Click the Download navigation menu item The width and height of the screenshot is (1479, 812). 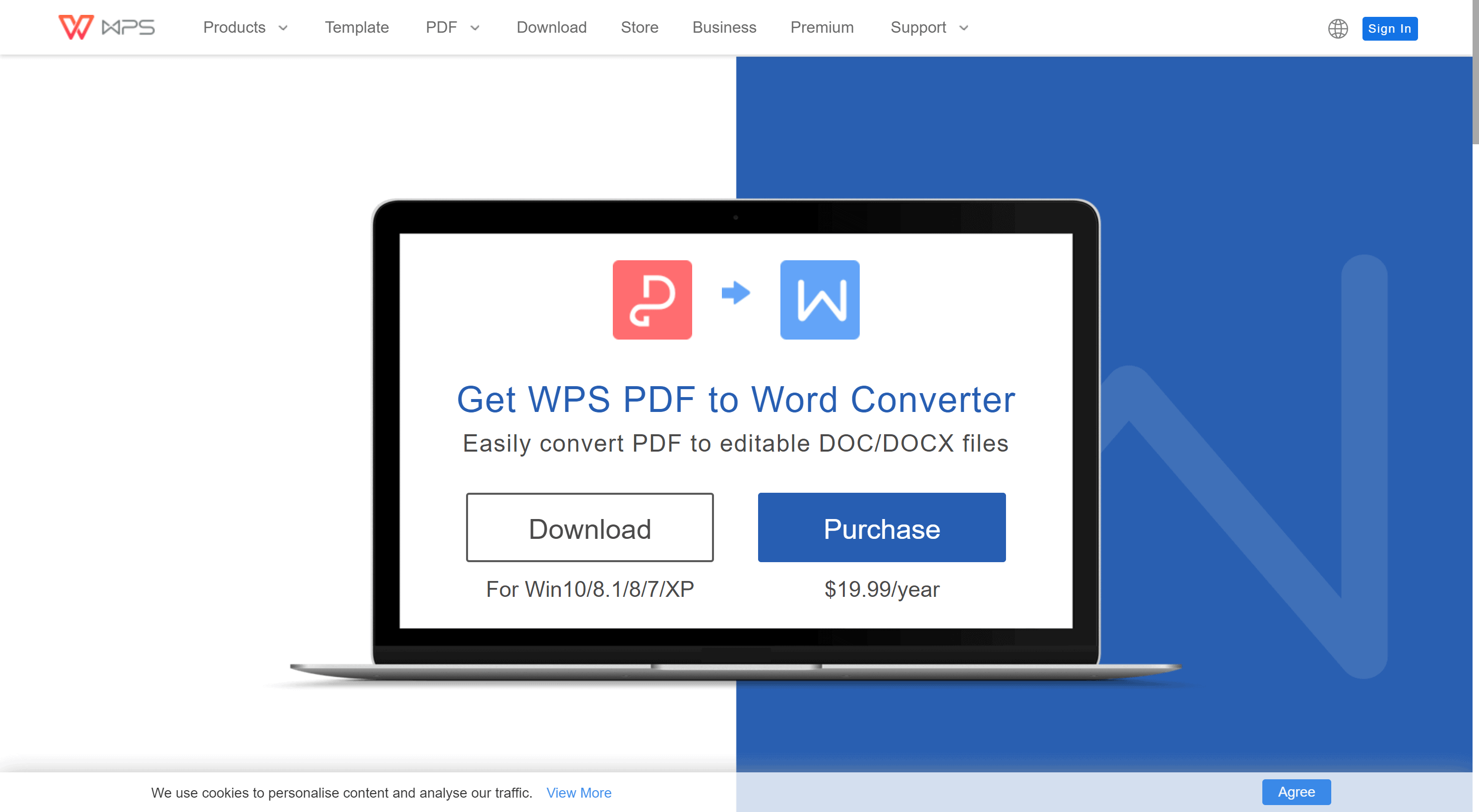tap(551, 27)
